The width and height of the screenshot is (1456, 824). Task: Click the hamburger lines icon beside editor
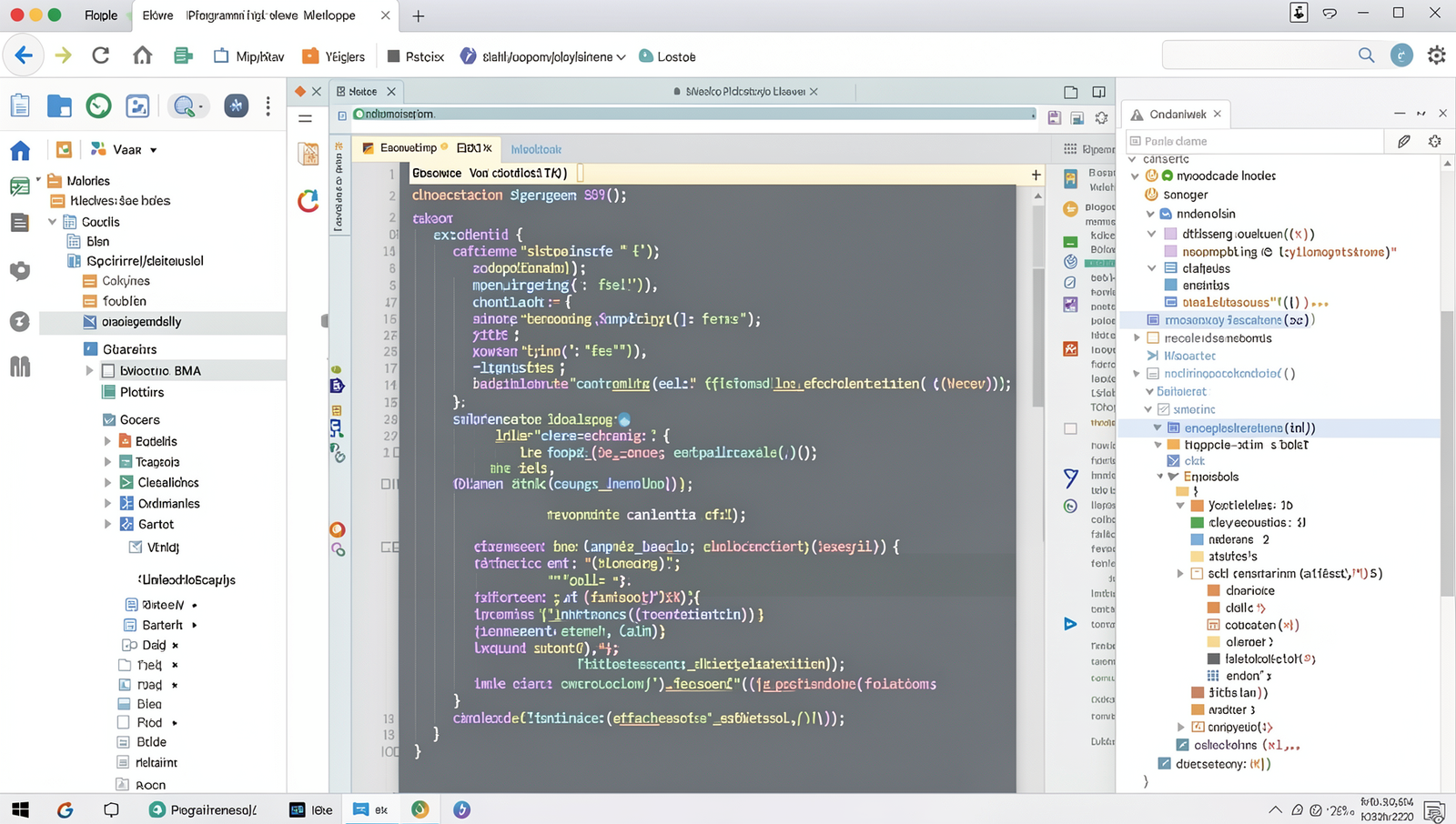tap(306, 118)
